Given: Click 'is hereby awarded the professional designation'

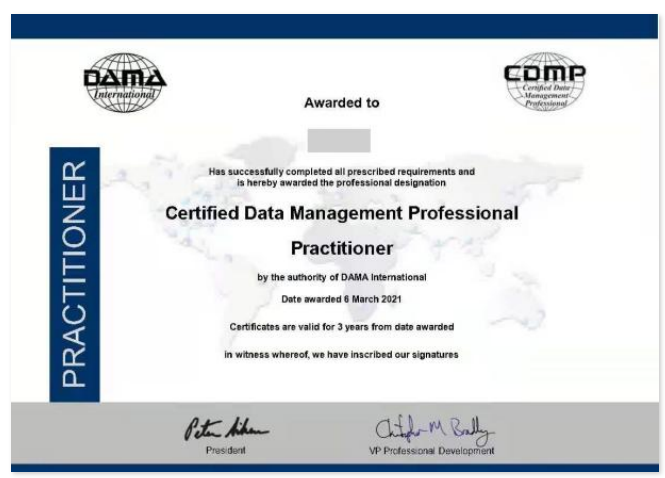Looking at the screenshot, I should 341,183.
